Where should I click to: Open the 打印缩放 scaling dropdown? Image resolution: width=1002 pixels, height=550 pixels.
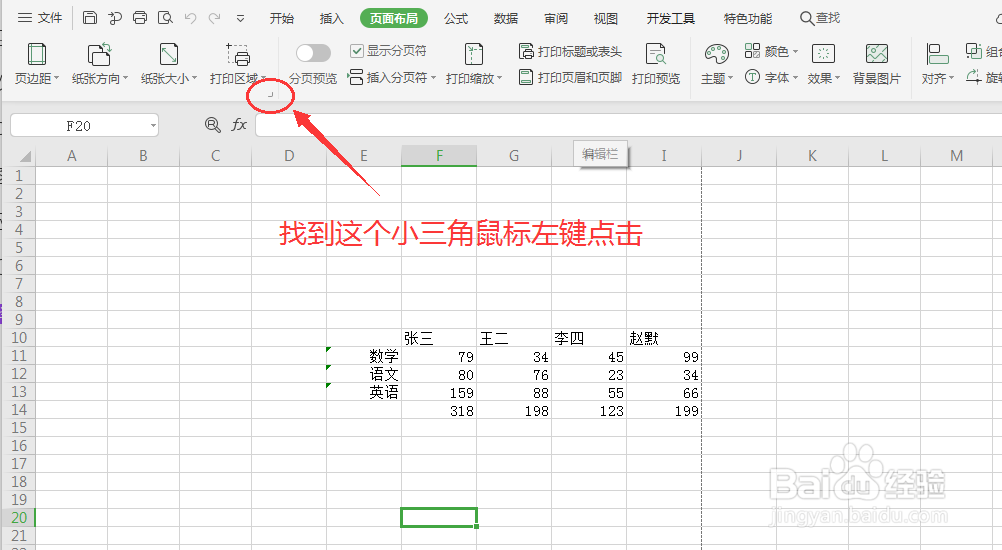point(474,64)
